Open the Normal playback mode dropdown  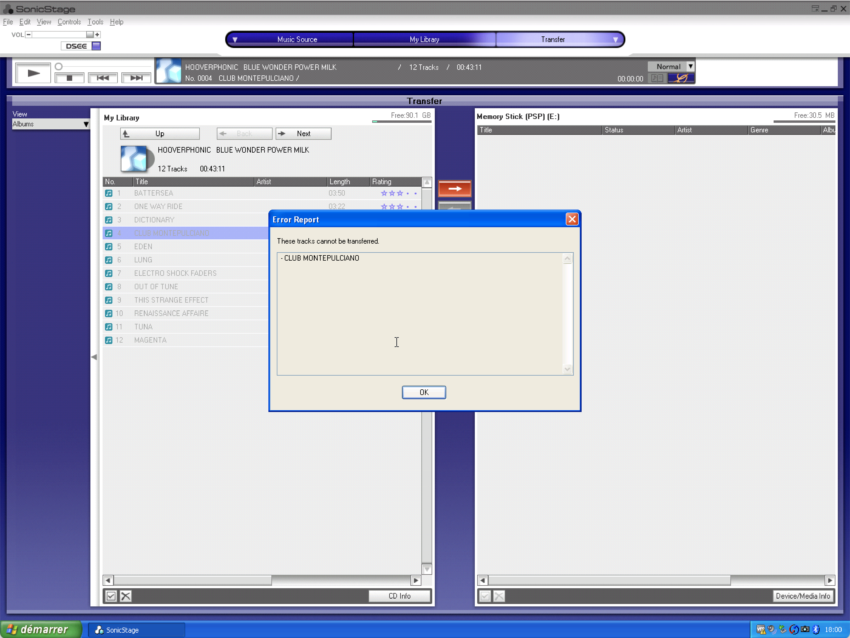coord(671,67)
